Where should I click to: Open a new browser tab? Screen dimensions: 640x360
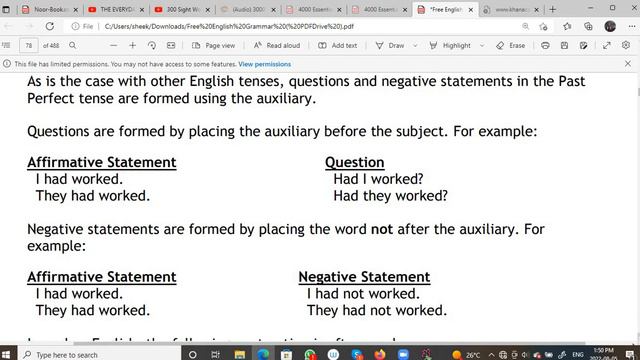pos(553,9)
